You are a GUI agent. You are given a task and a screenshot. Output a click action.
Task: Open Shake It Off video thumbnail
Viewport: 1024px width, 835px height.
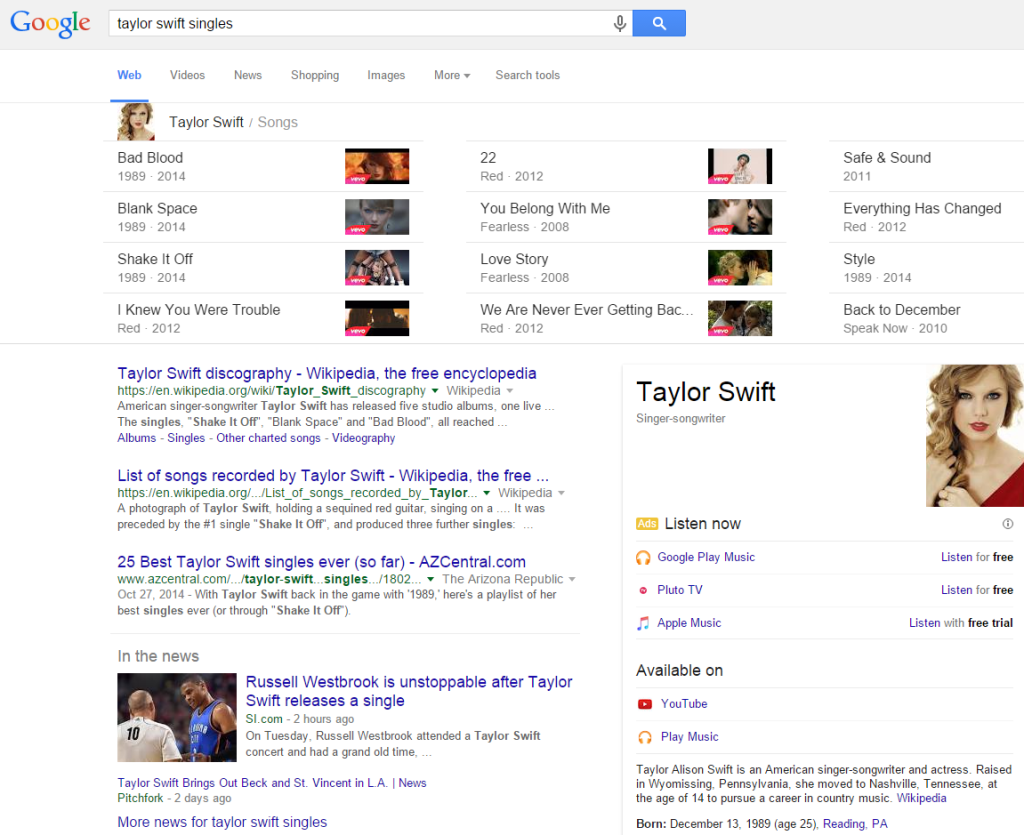click(377, 268)
